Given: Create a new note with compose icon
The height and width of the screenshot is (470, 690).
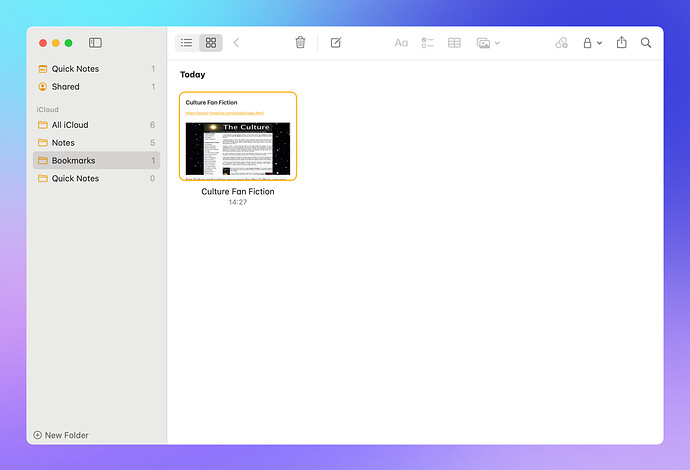Looking at the screenshot, I should pos(336,43).
